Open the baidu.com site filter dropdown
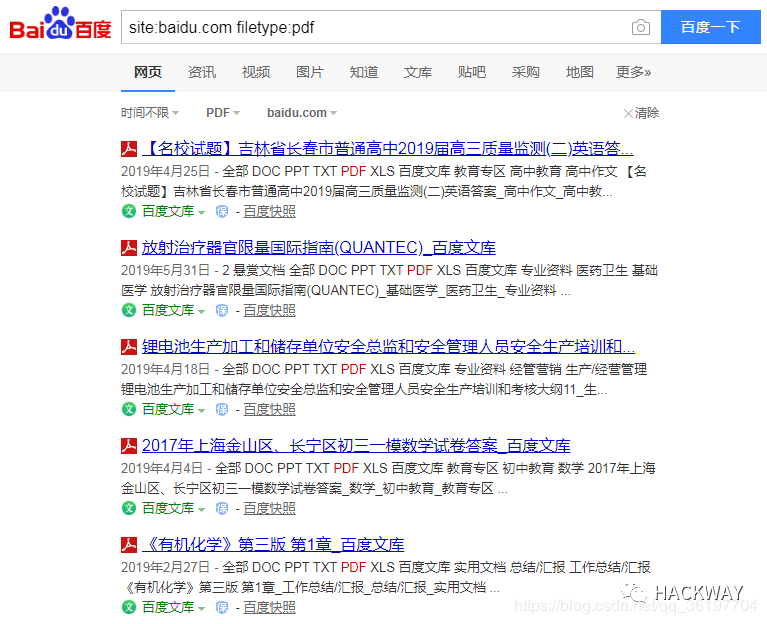The image size is (767, 624). point(302,113)
